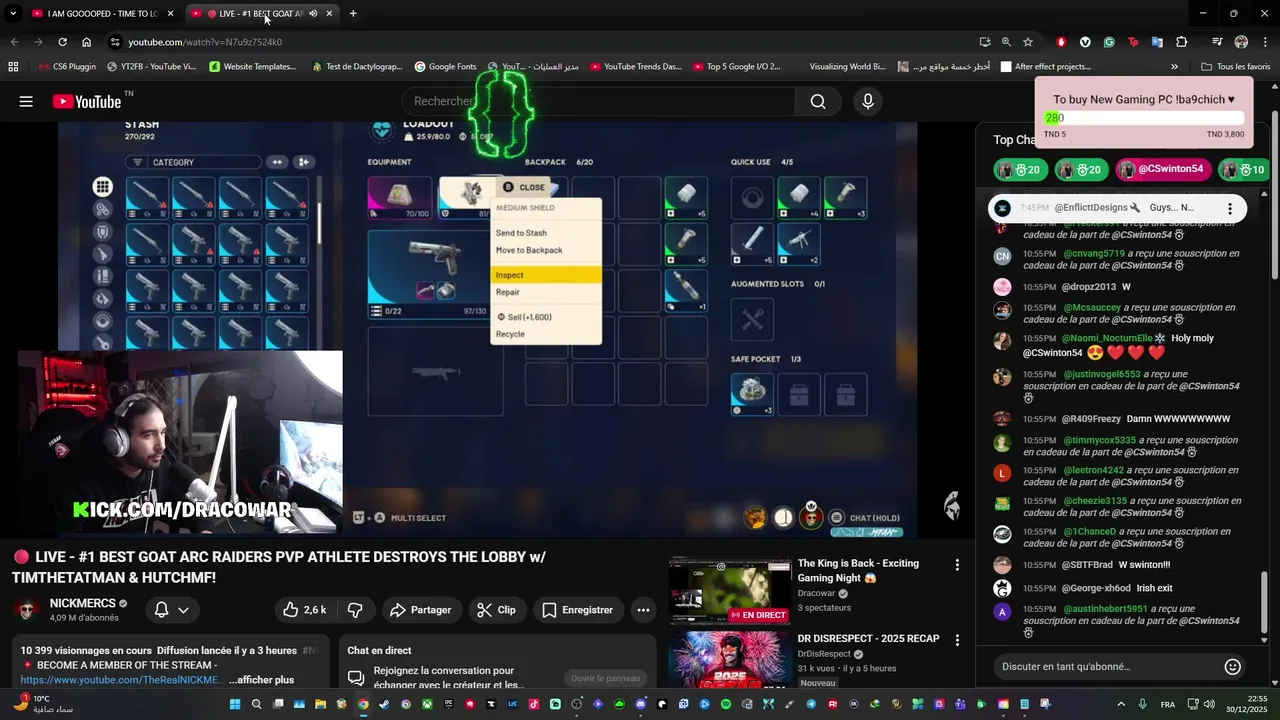Image resolution: width=1280 pixels, height=720 pixels.
Task: Expand description with afficher plus
Action: [x=261, y=680]
